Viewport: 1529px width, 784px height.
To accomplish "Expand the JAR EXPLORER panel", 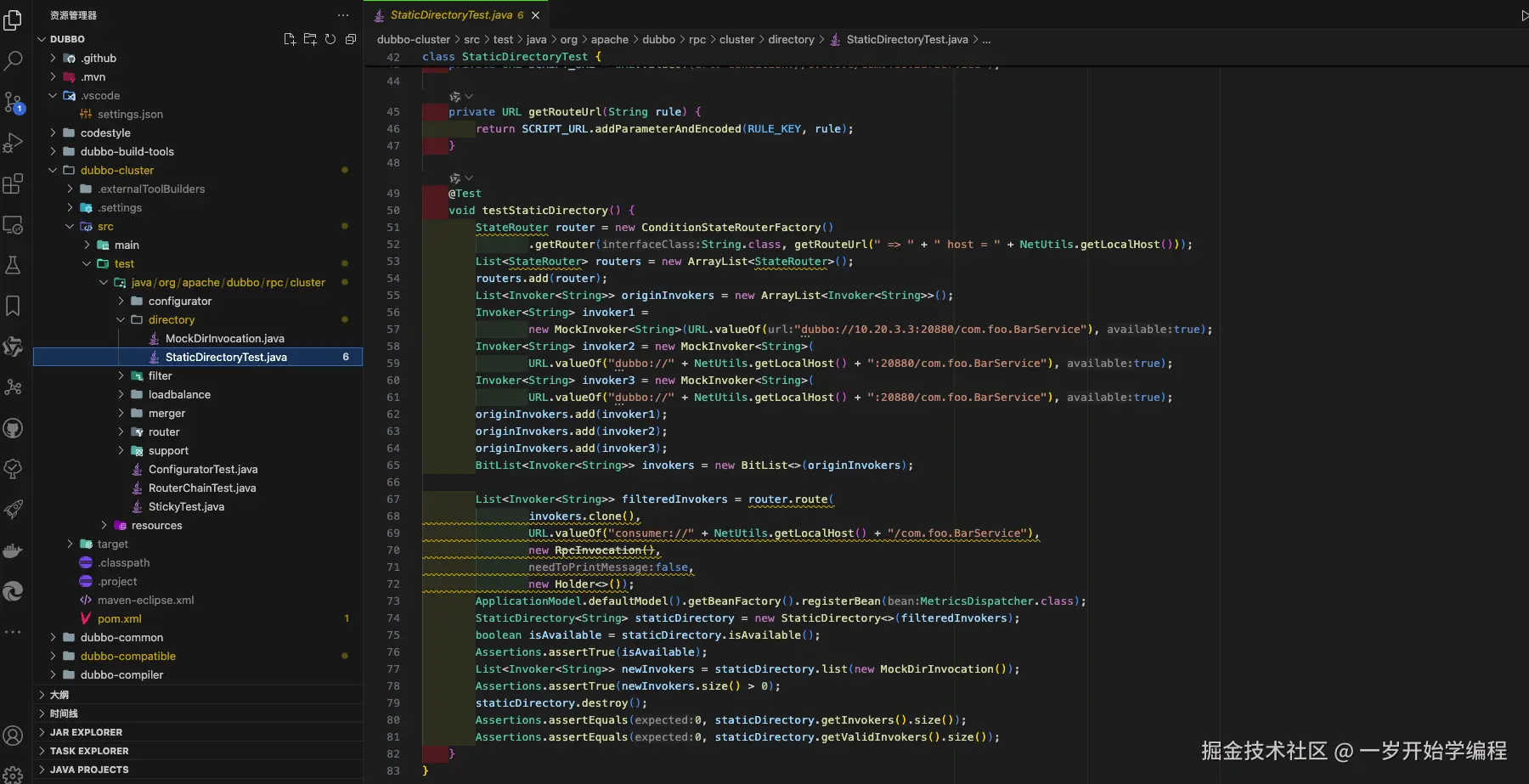I will pos(198,732).
